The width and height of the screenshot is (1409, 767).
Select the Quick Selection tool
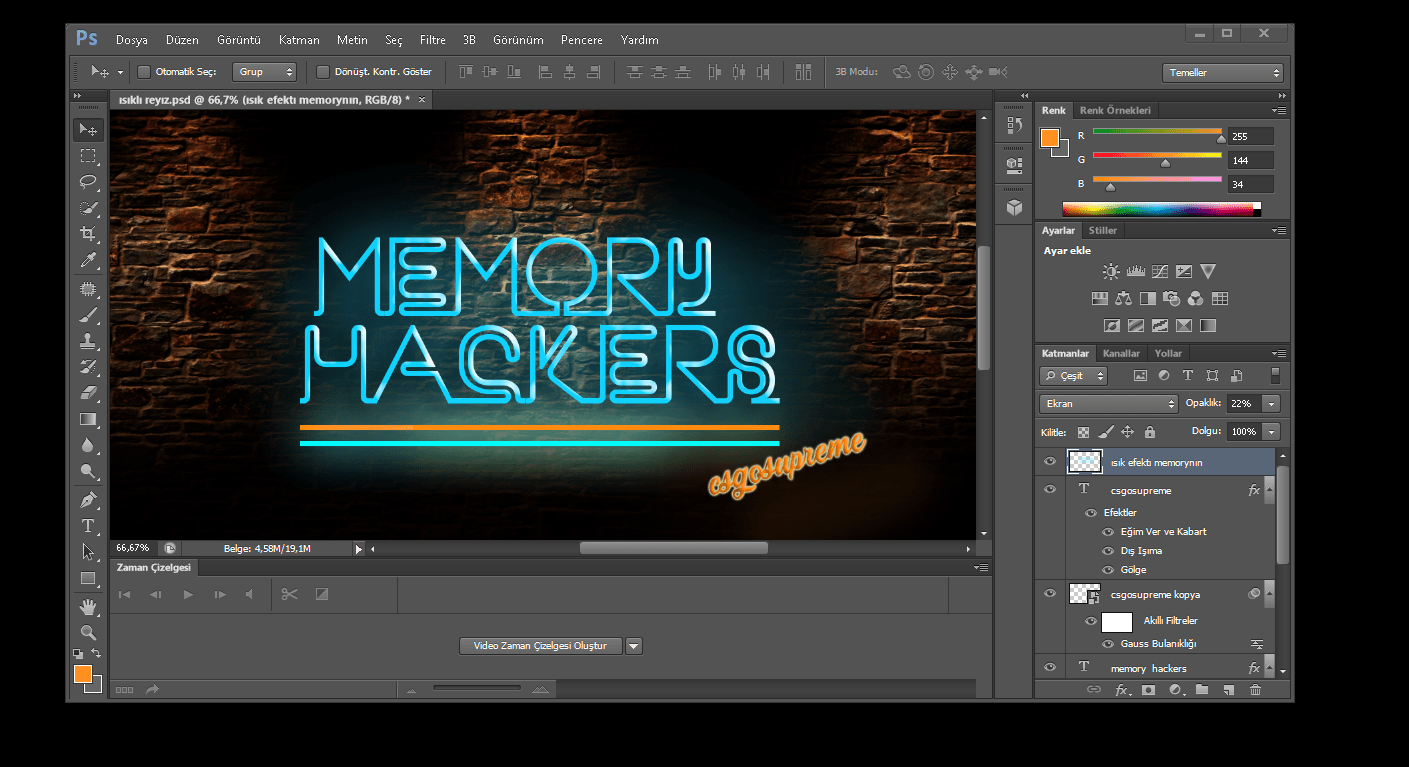[x=88, y=208]
